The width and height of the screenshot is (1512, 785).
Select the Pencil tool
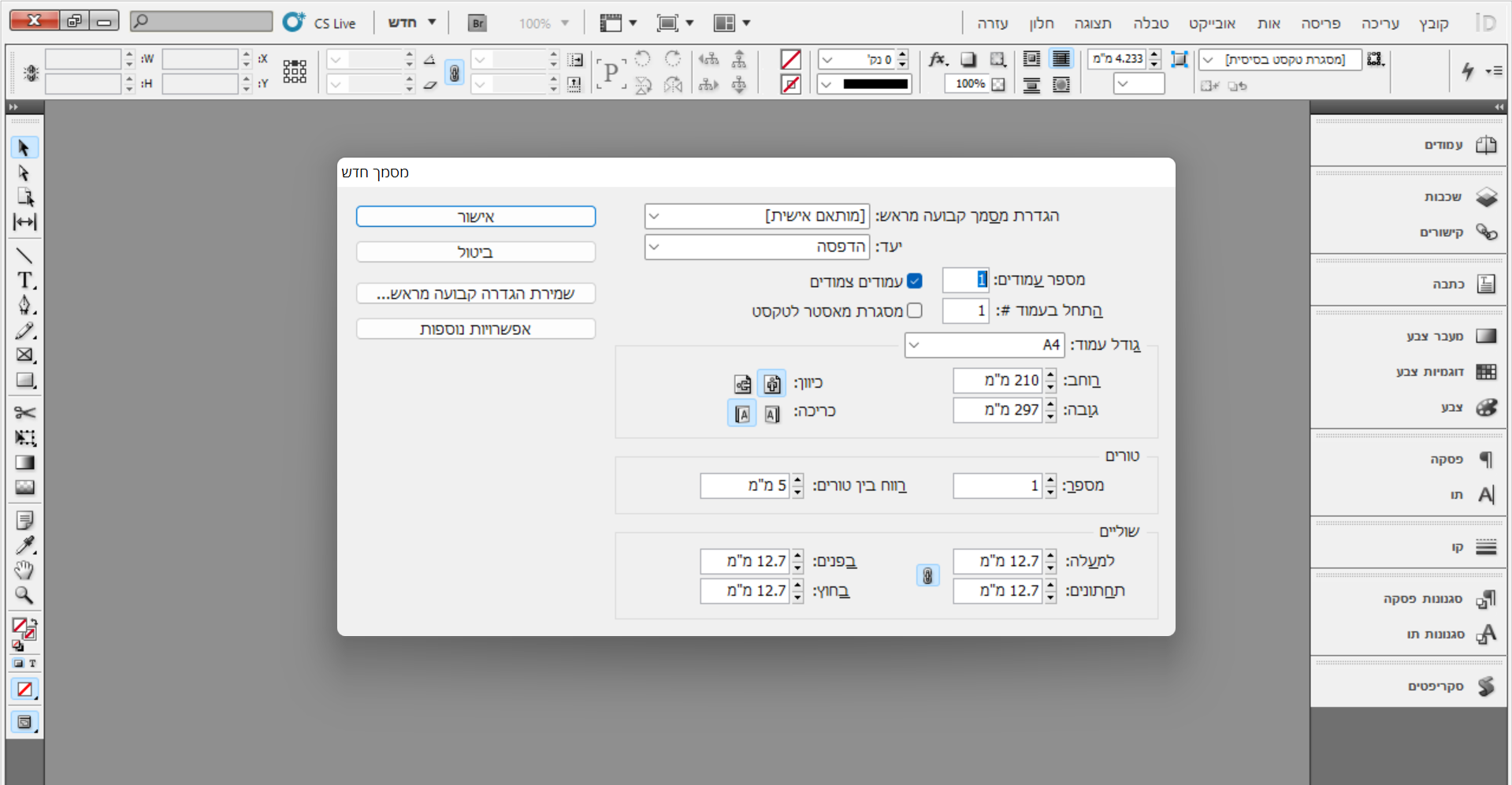(x=24, y=330)
